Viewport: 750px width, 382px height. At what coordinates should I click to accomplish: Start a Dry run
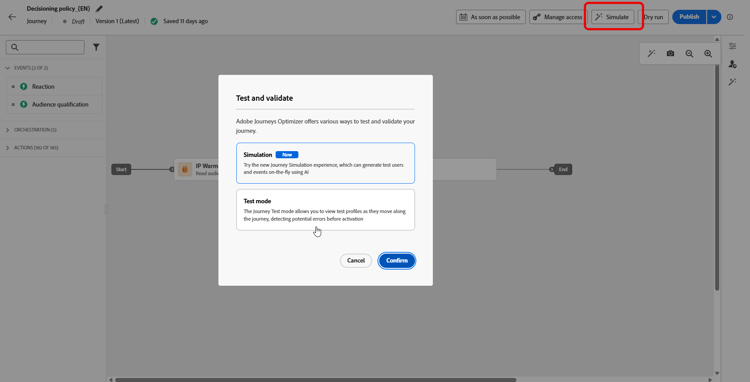(x=653, y=17)
